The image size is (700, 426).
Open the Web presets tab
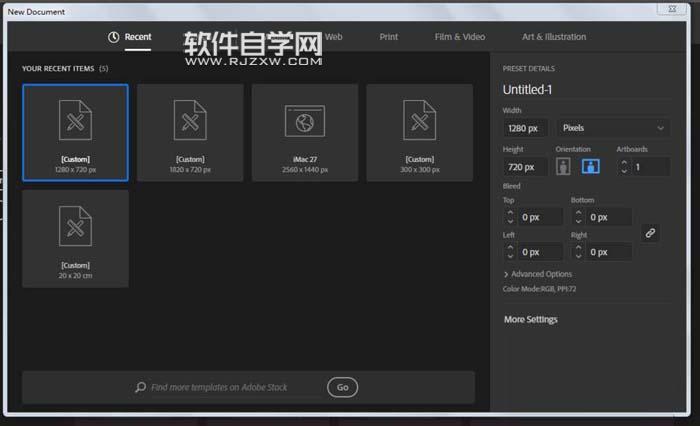tap(333, 37)
